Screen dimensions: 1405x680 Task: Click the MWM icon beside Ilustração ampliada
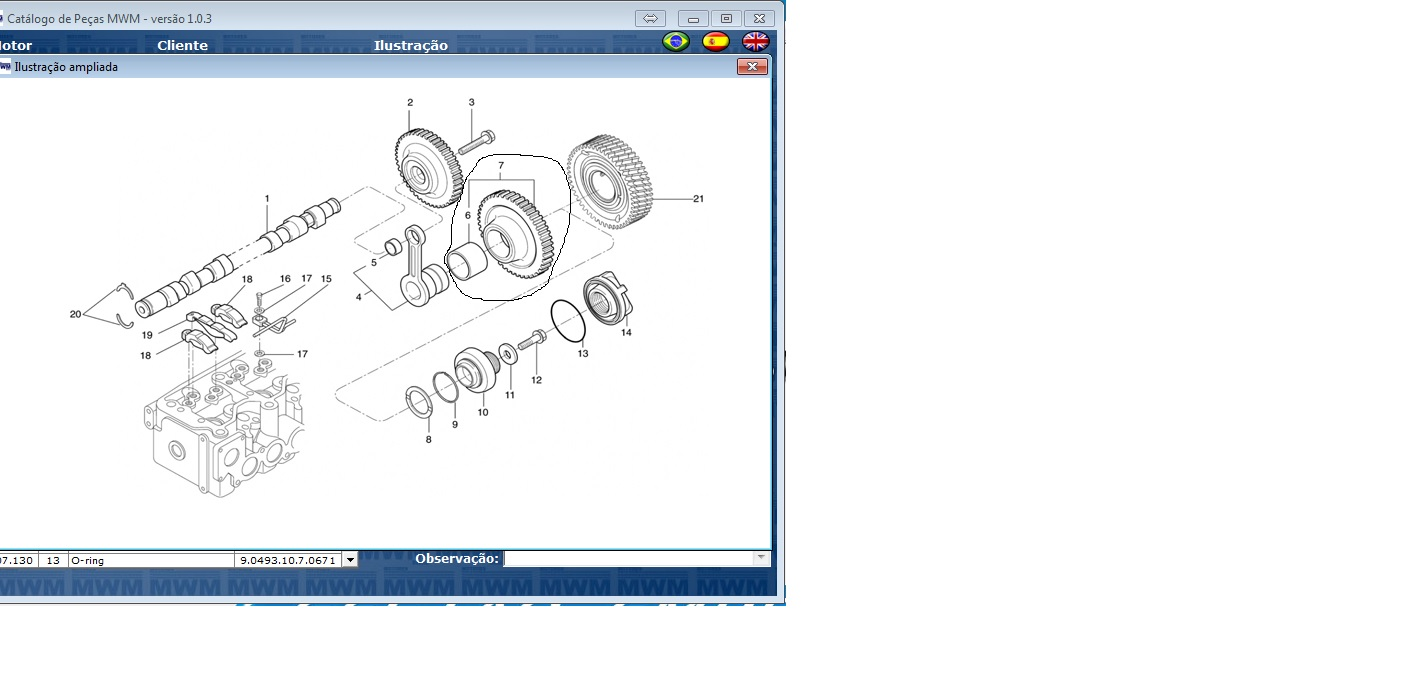[5, 67]
